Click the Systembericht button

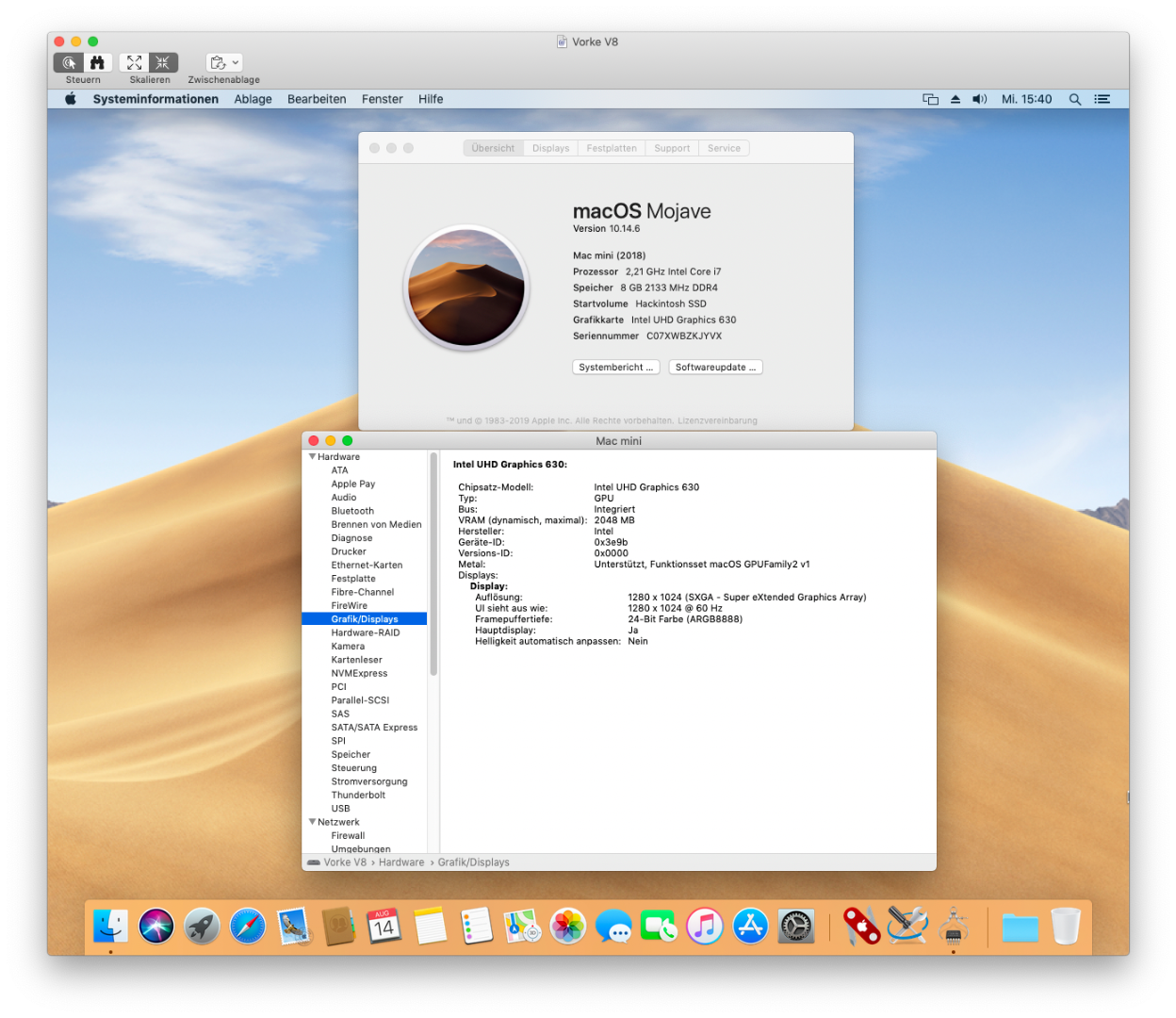[615, 368]
